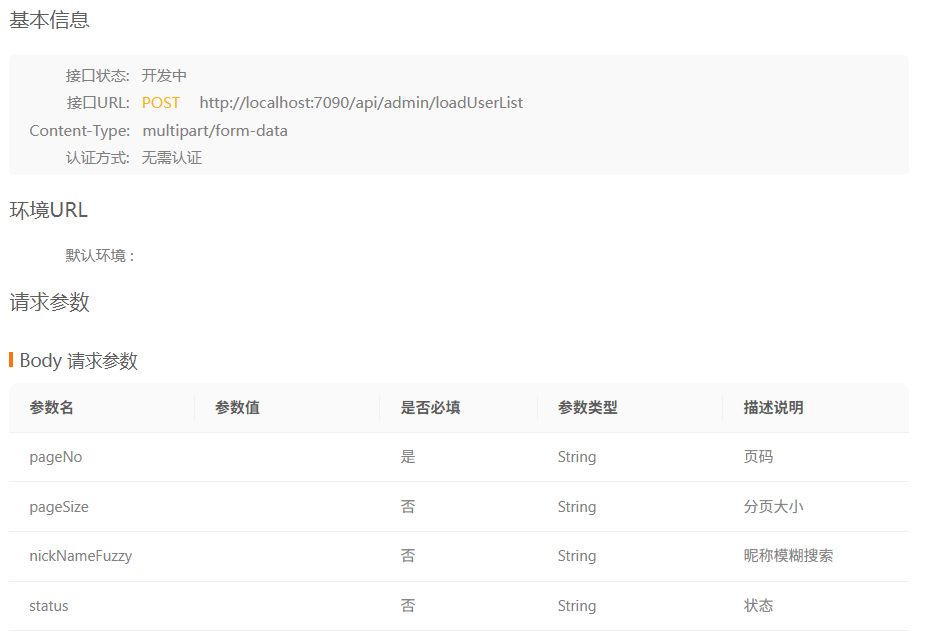The image size is (930, 643).
Task: Click the 页码 description
Action: pos(759,457)
